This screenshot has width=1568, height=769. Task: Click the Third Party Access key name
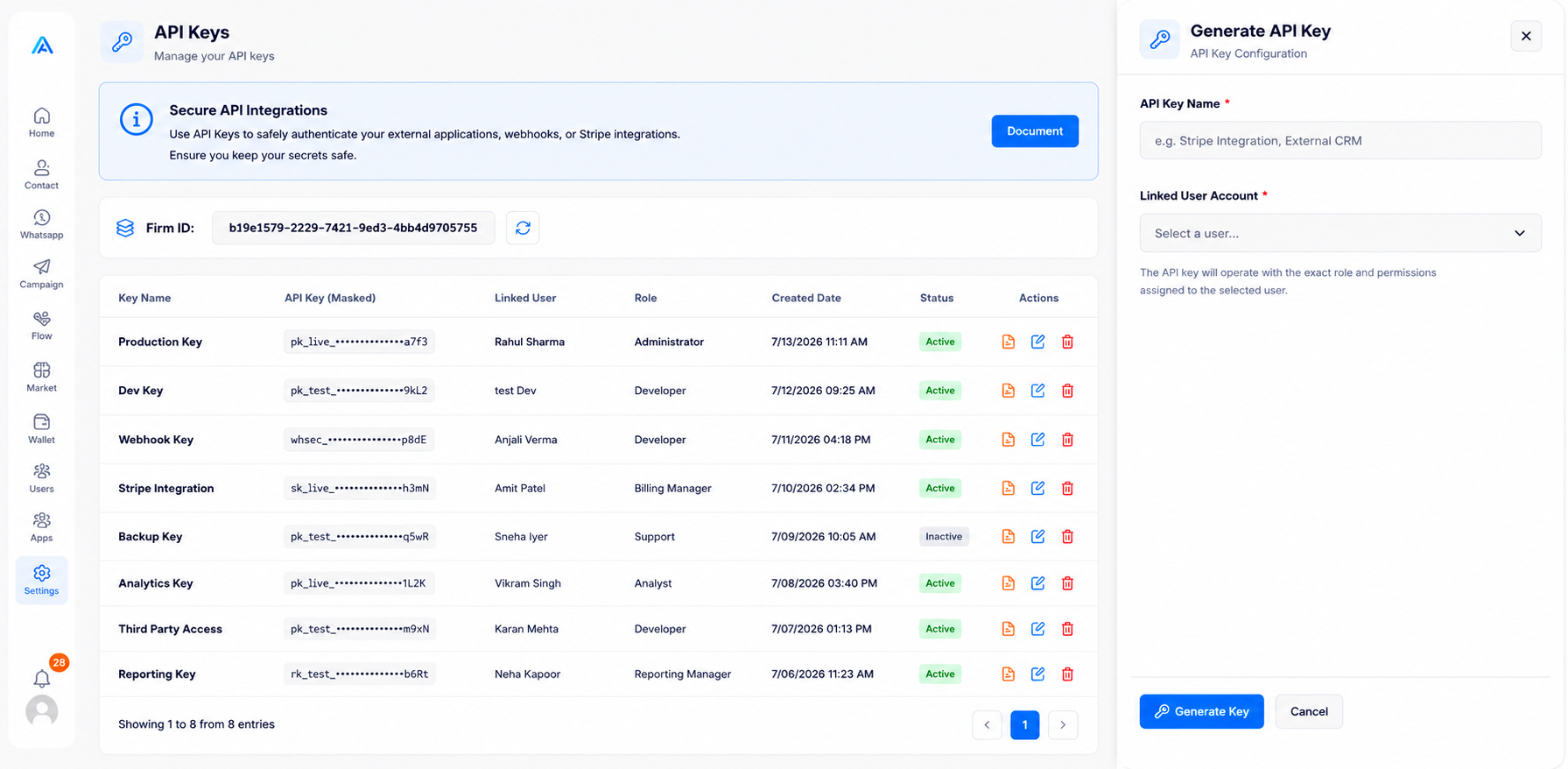[170, 629]
